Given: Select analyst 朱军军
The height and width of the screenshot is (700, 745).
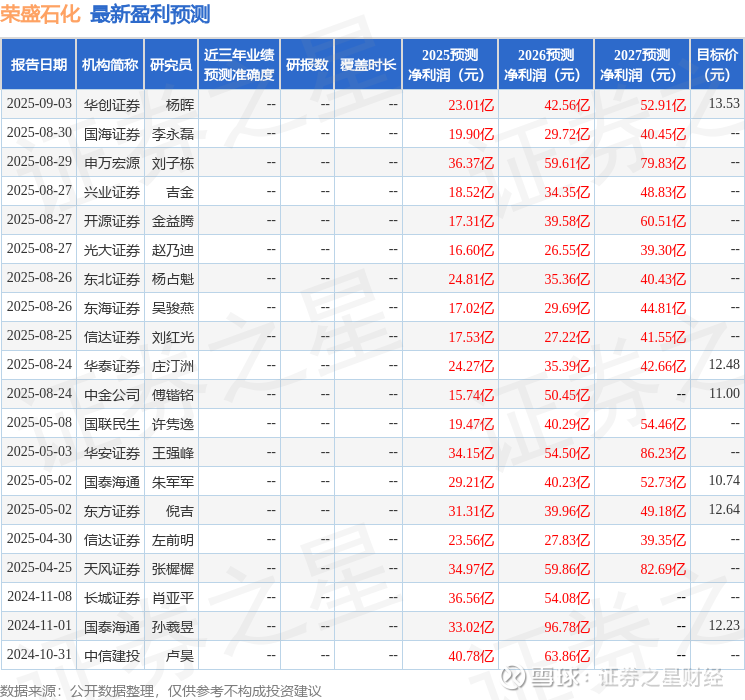Looking at the screenshot, I should 173,482.
